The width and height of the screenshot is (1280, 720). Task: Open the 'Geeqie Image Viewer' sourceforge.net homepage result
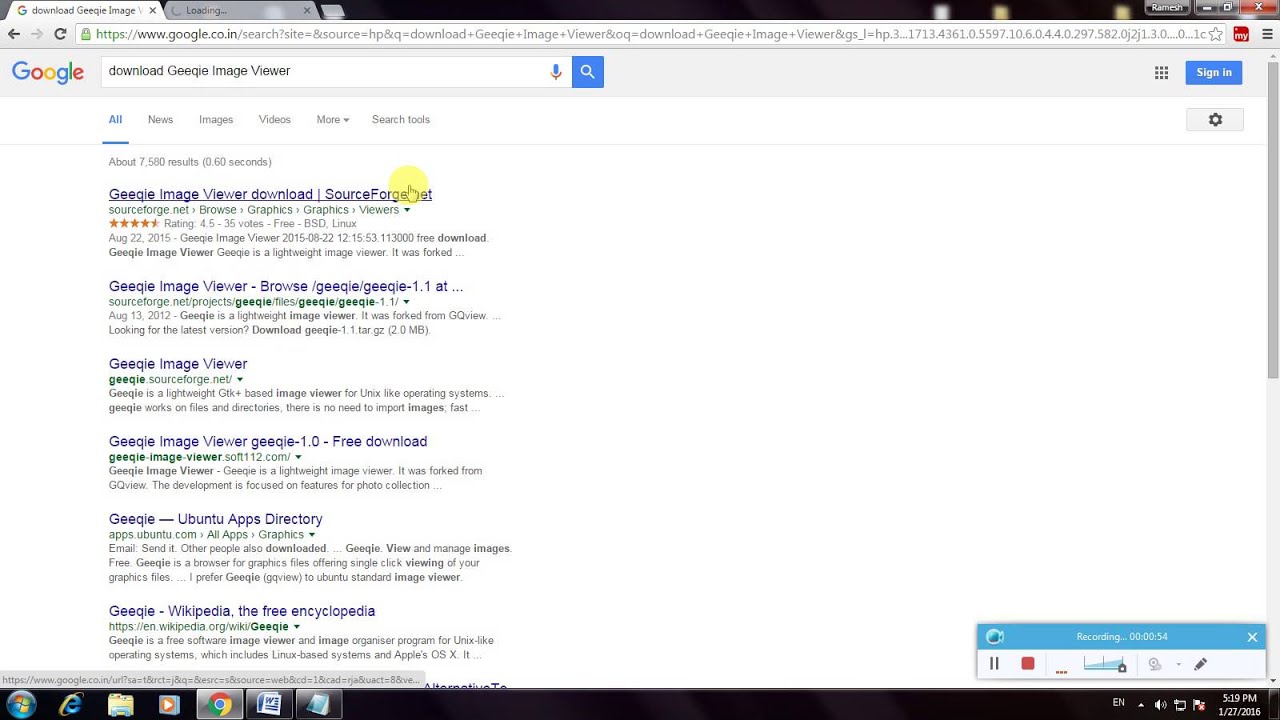pyautogui.click(x=178, y=364)
